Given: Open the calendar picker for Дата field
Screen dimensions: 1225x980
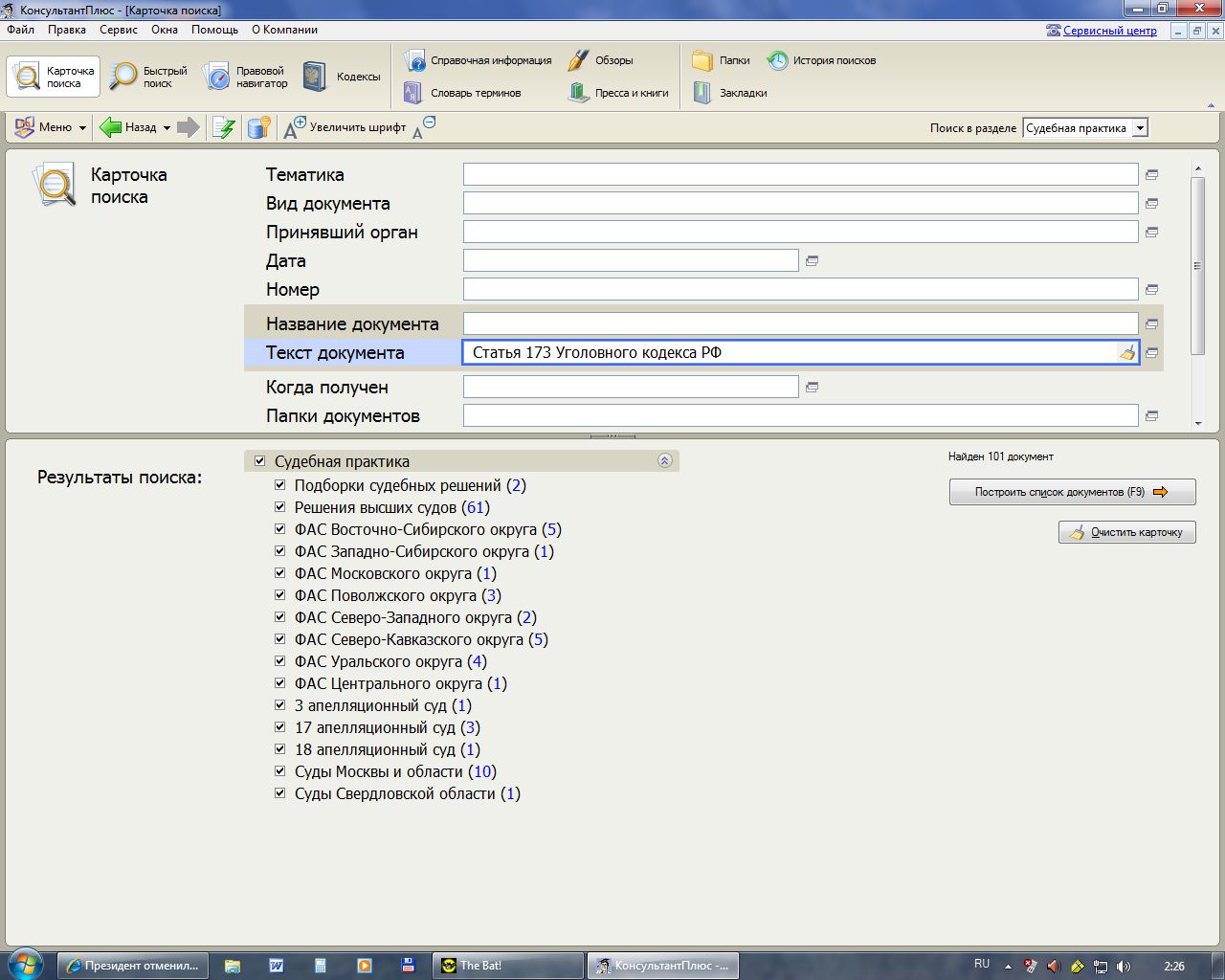Looking at the screenshot, I should tap(812, 260).
